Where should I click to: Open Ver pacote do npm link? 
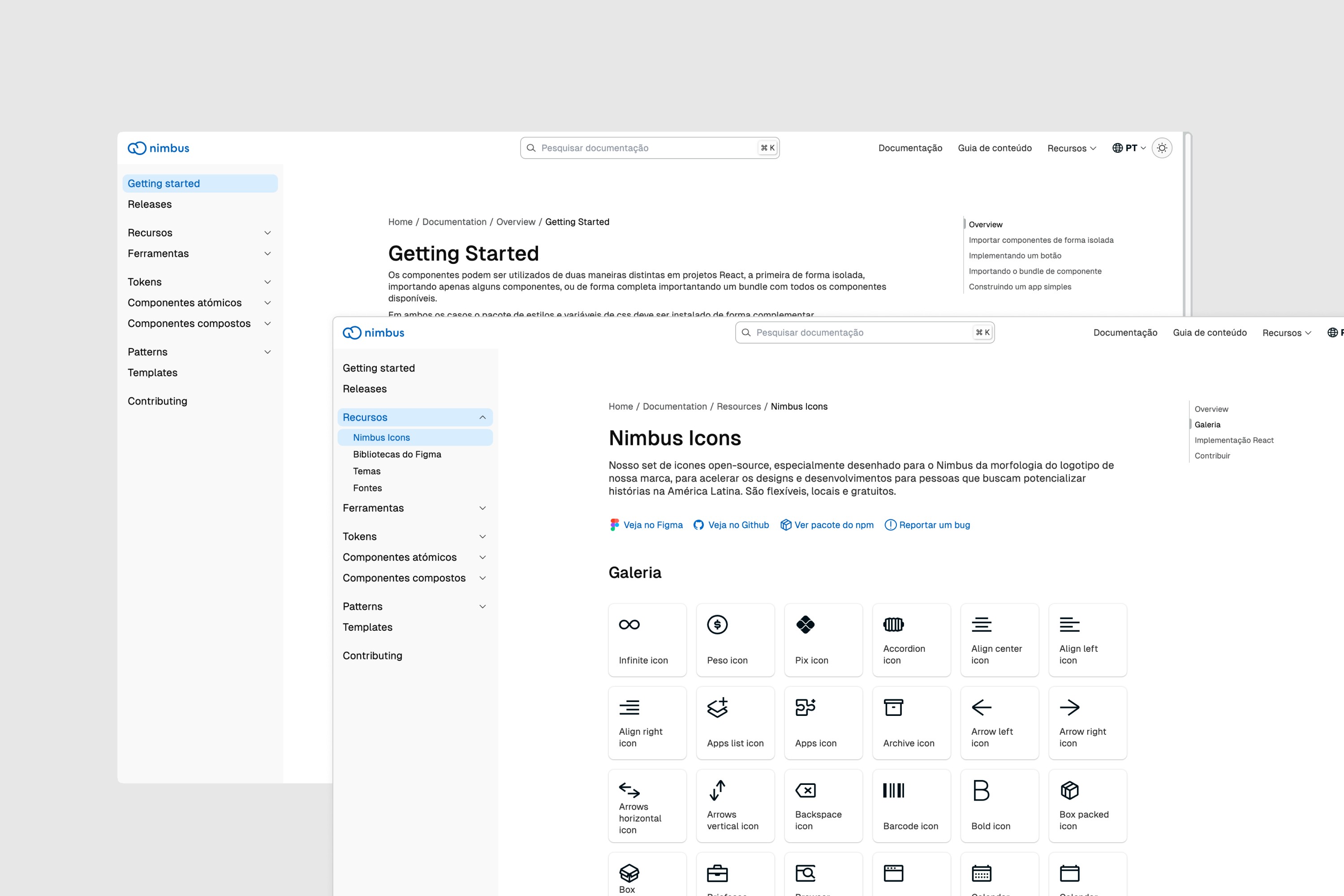[x=827, y=525]
